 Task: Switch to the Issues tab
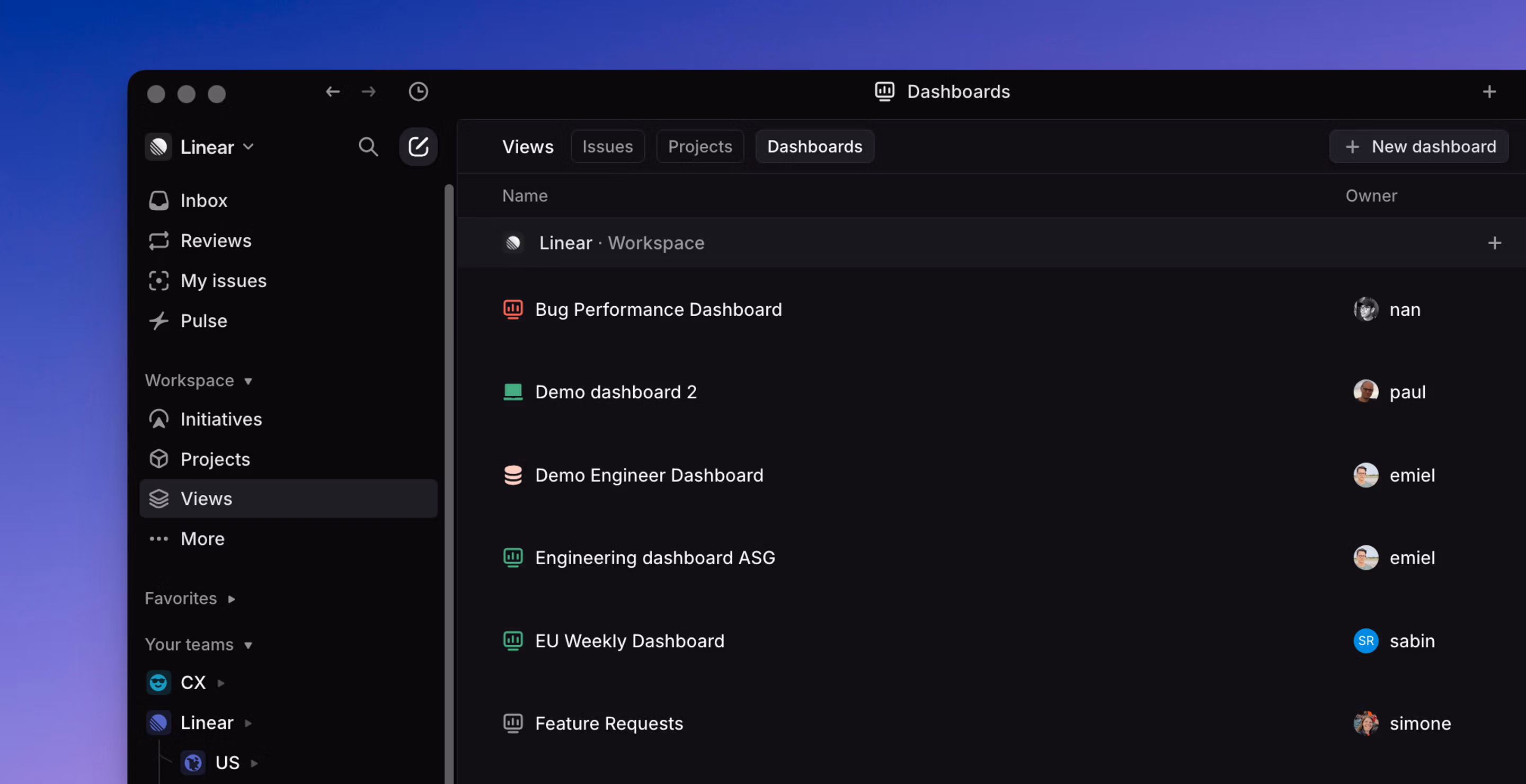click(x=607, y=147)
